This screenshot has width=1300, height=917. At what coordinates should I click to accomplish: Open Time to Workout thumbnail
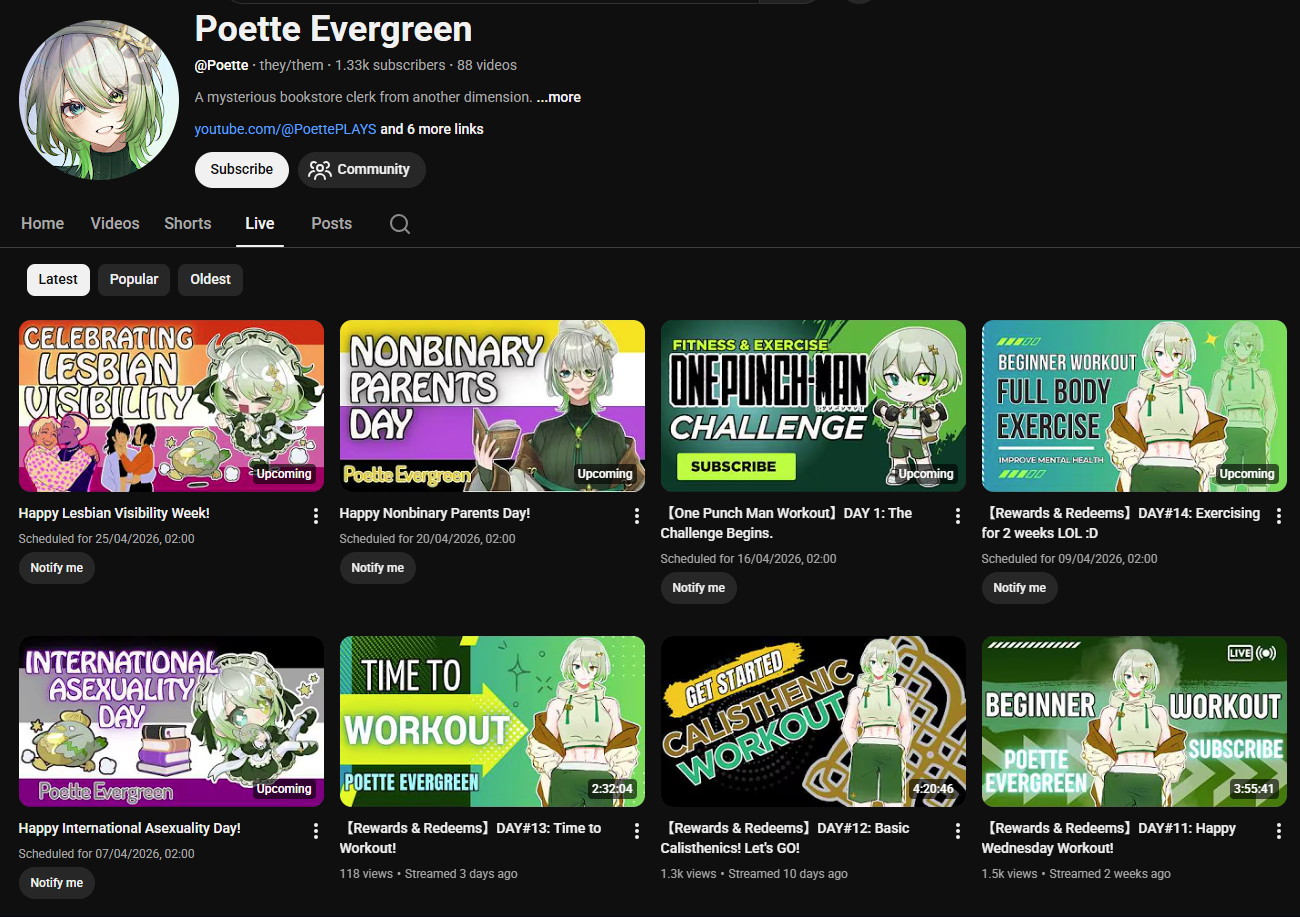point(493,721)
